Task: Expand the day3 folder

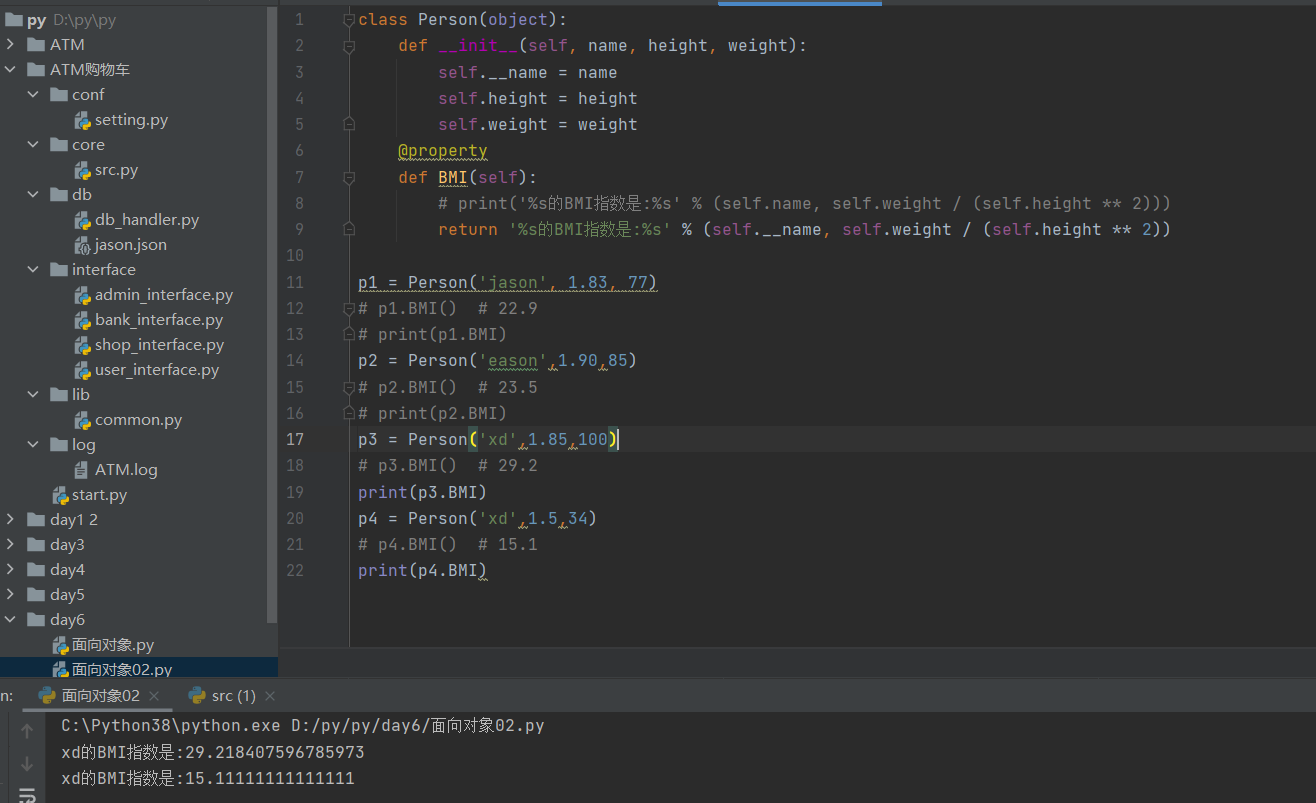Action: point(10,545)
